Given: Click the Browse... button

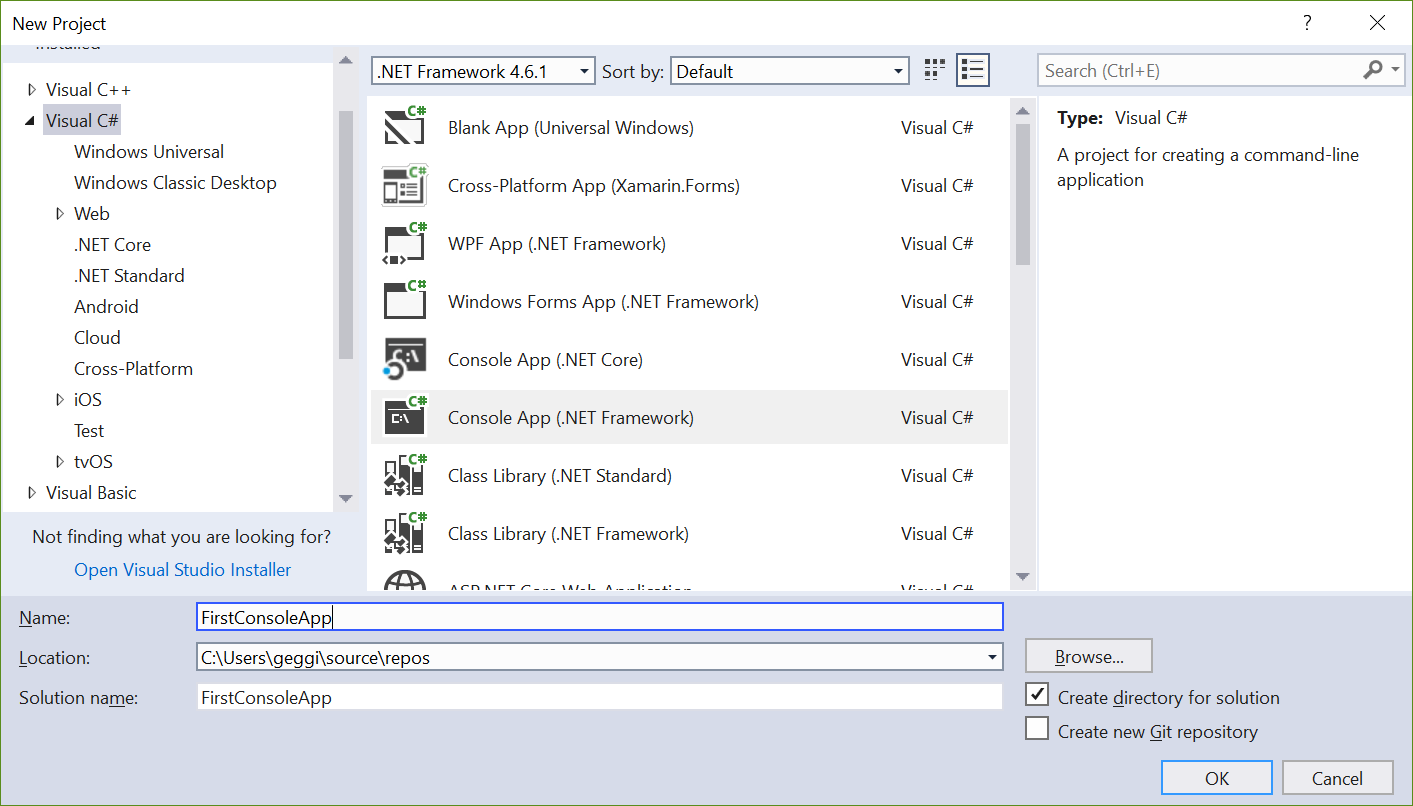Looking at the screenshot, I should pos(1089,657).
